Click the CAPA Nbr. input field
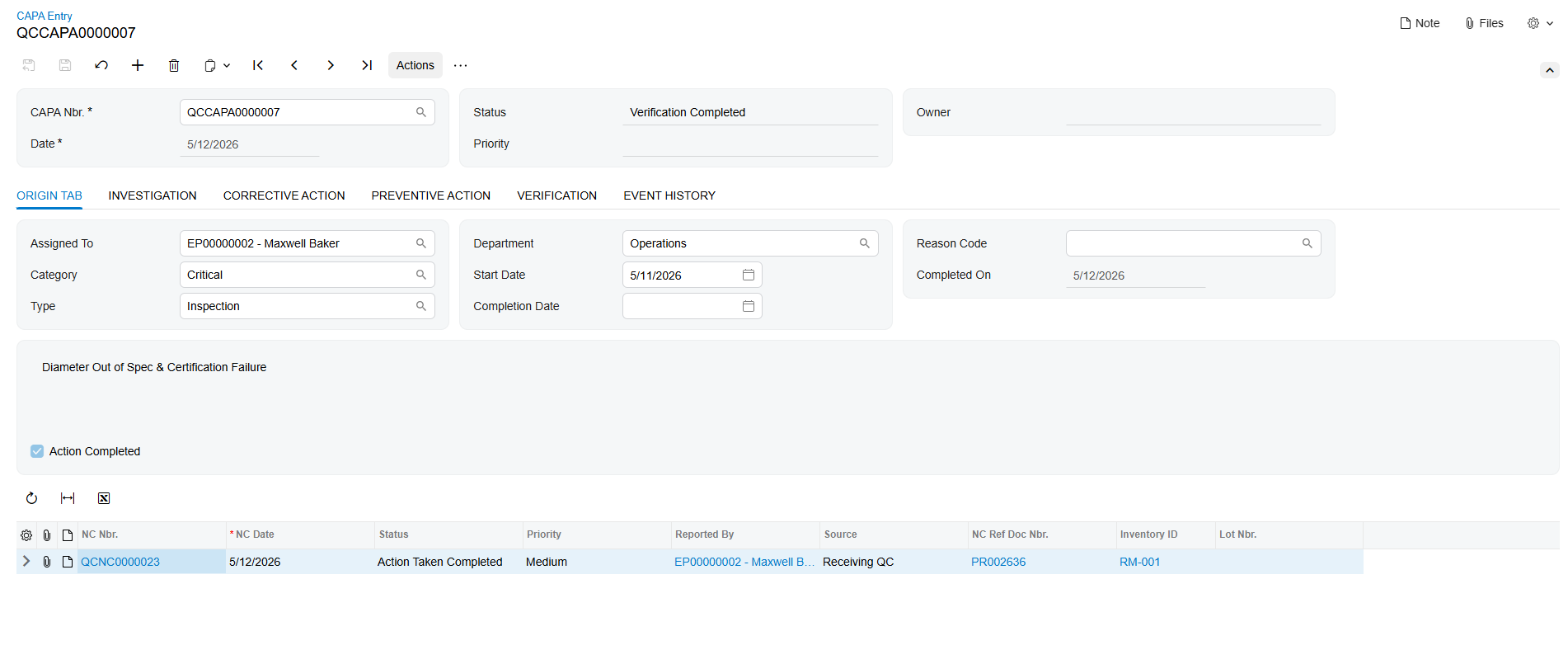Image resolution: width=1568 pixels, height=664 pixels. 307,112
